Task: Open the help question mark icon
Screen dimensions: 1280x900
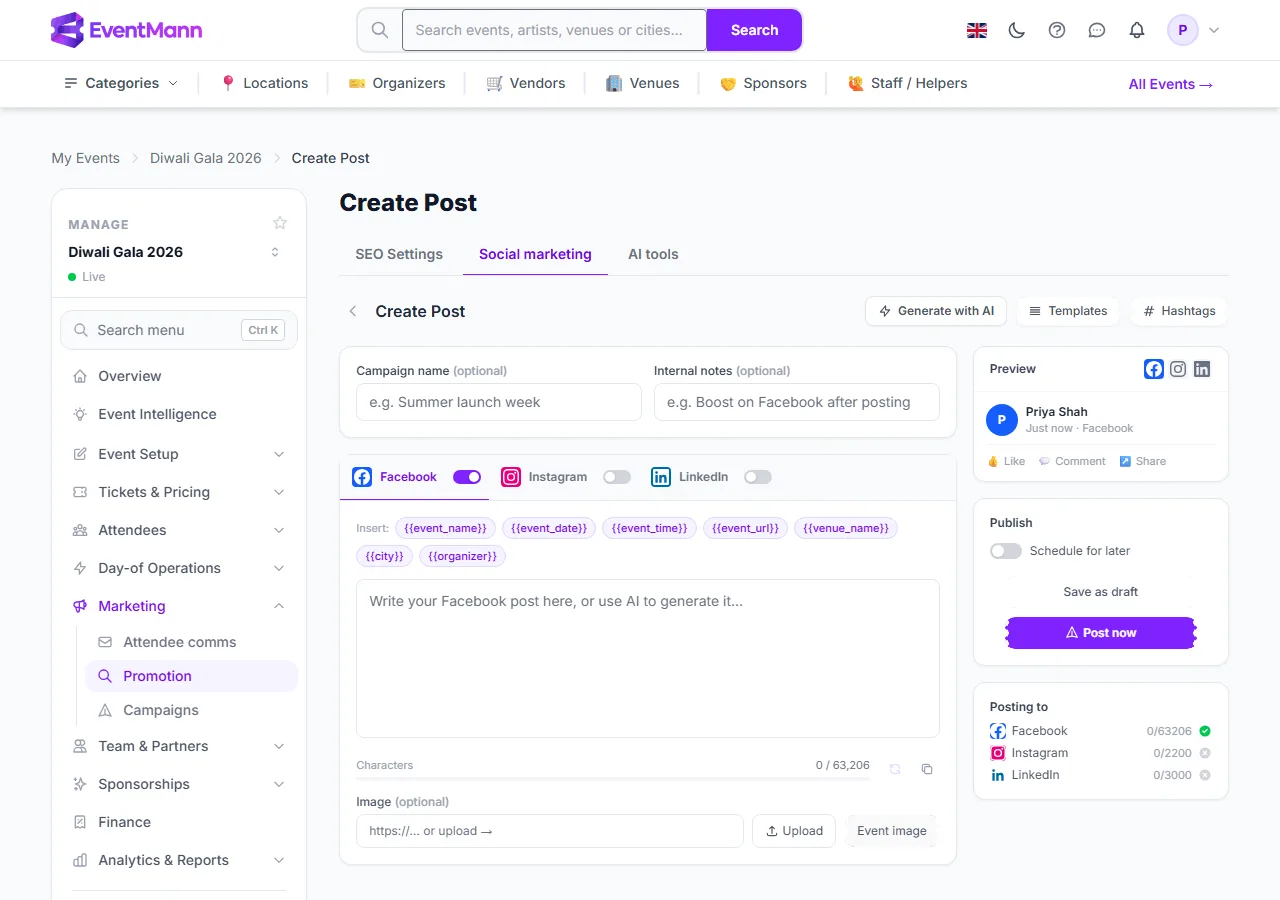Action: [x=1057, y=30]
